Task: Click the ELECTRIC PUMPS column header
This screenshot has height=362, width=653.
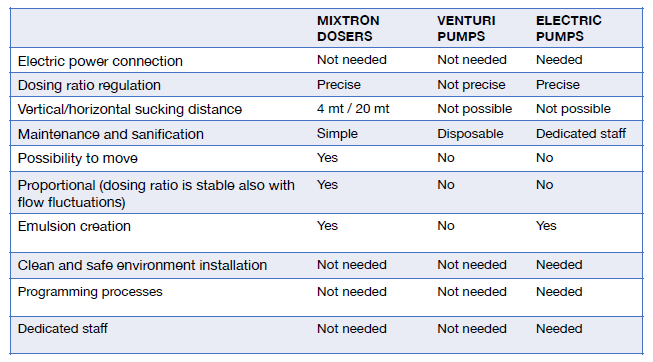Action: click(x=568, y=28)
